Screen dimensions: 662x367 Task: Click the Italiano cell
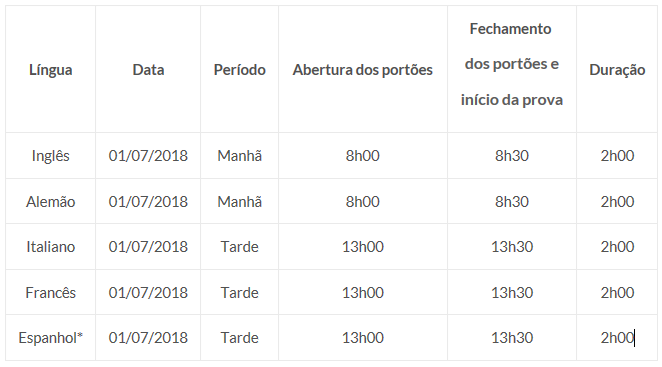pos(51,247)
